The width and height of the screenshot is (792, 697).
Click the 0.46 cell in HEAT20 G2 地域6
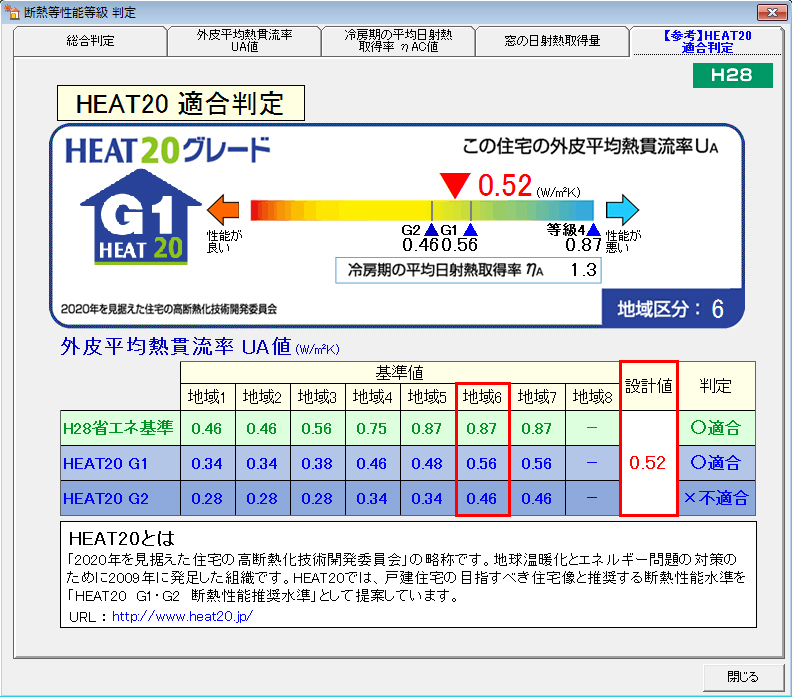coord(482,499)
